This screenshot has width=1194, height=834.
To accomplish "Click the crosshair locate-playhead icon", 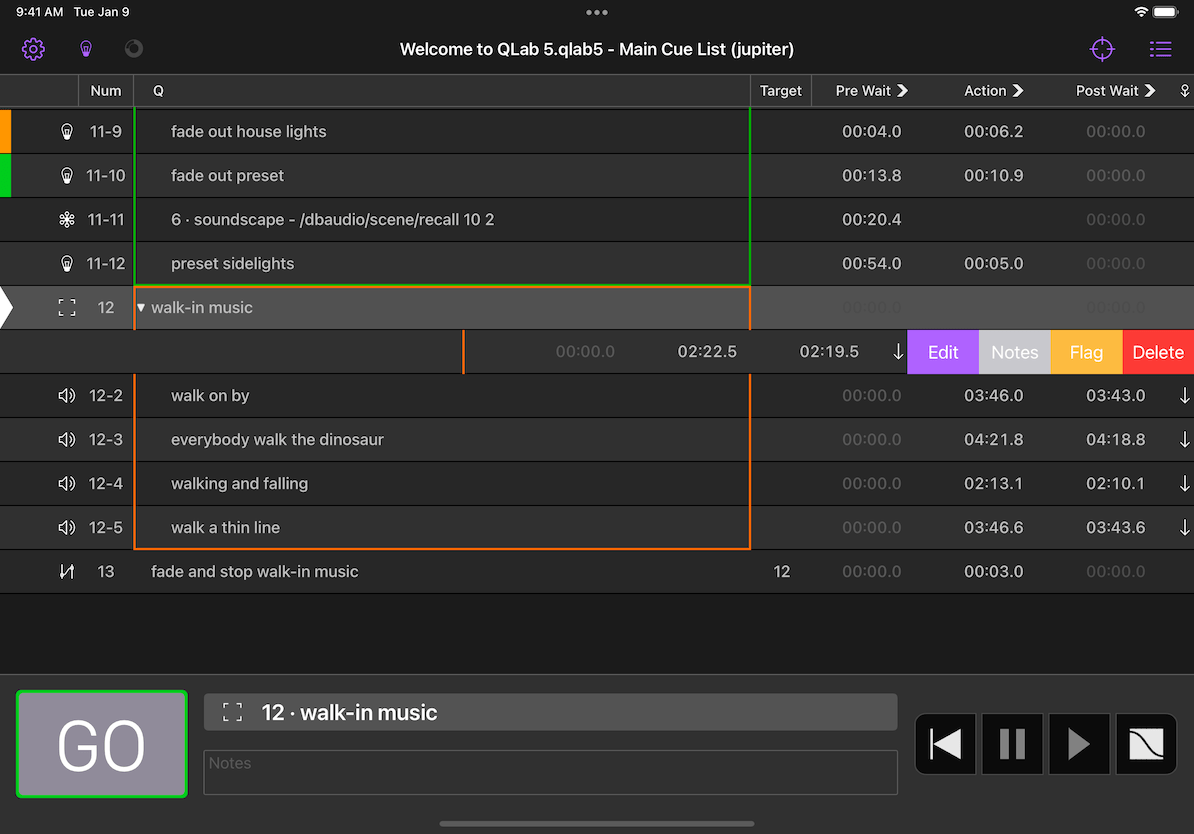I will click(x=1101, y=49).
